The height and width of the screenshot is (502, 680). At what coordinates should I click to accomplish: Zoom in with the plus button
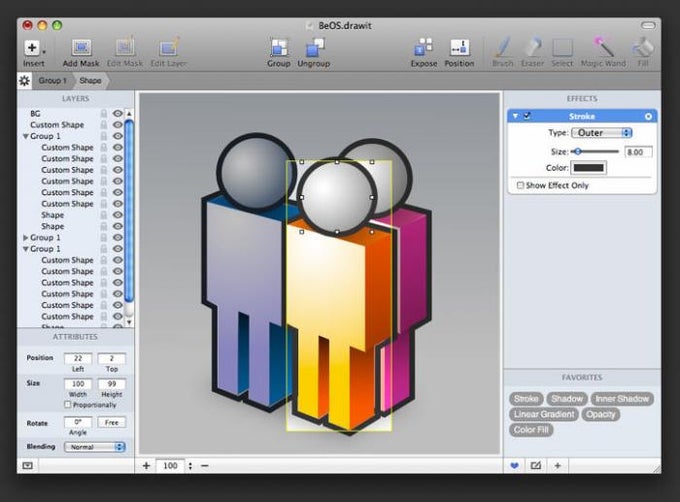click(146, 466)
